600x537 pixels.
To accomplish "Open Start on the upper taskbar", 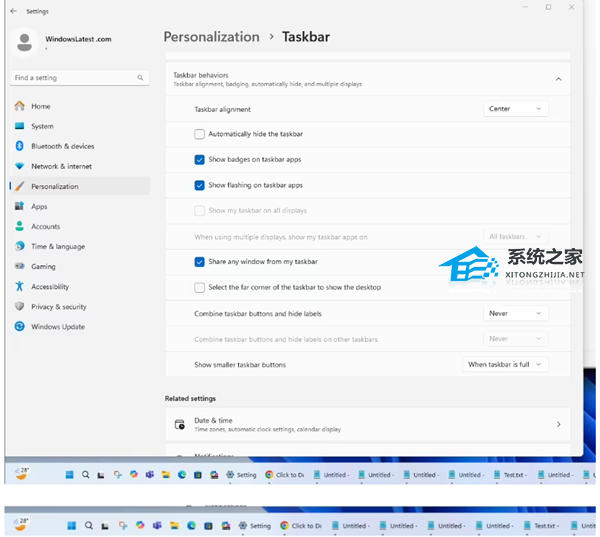I will (x=69, y=475).
